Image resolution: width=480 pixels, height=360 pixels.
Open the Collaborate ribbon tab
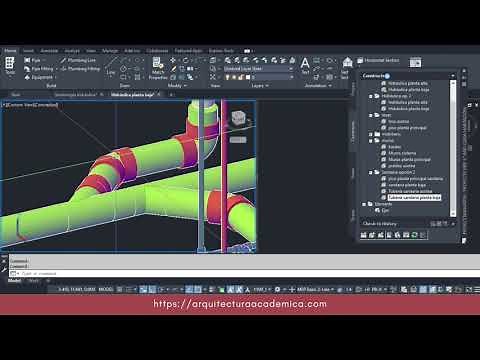pyautogui.click(x=157, y=51)
